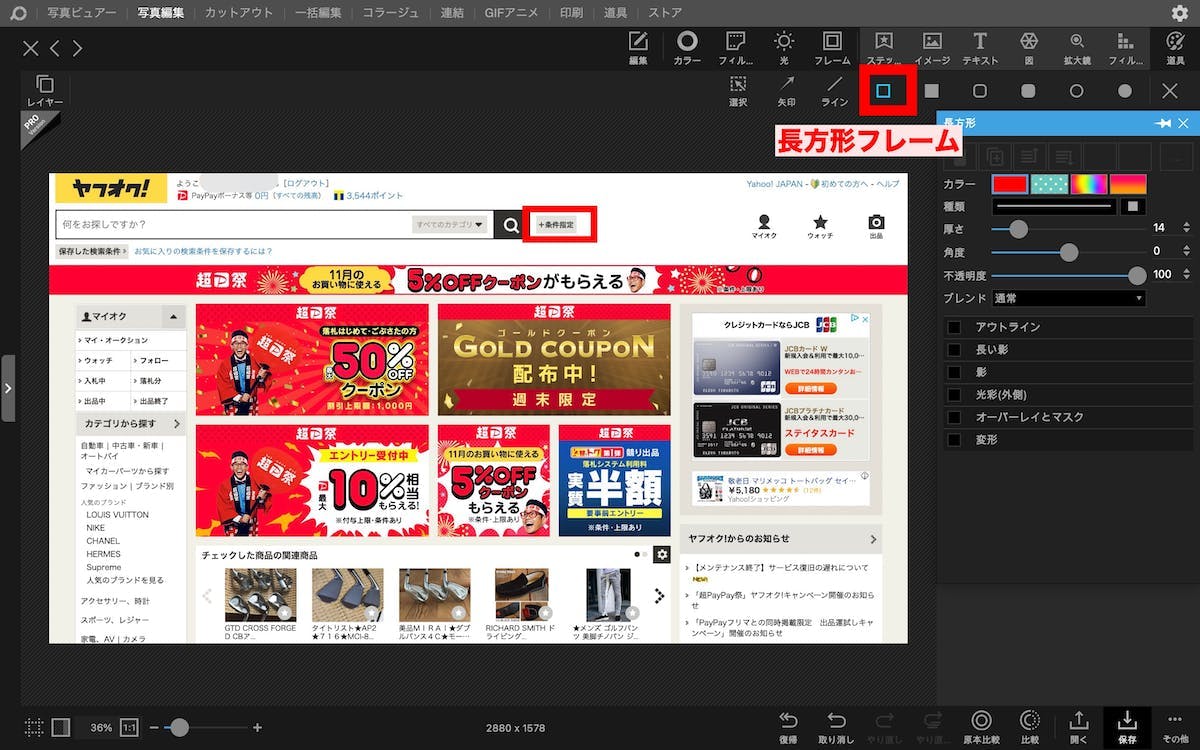Switch to 一括編集 tab
The image size is (1200, 750).
pos(318,13)
